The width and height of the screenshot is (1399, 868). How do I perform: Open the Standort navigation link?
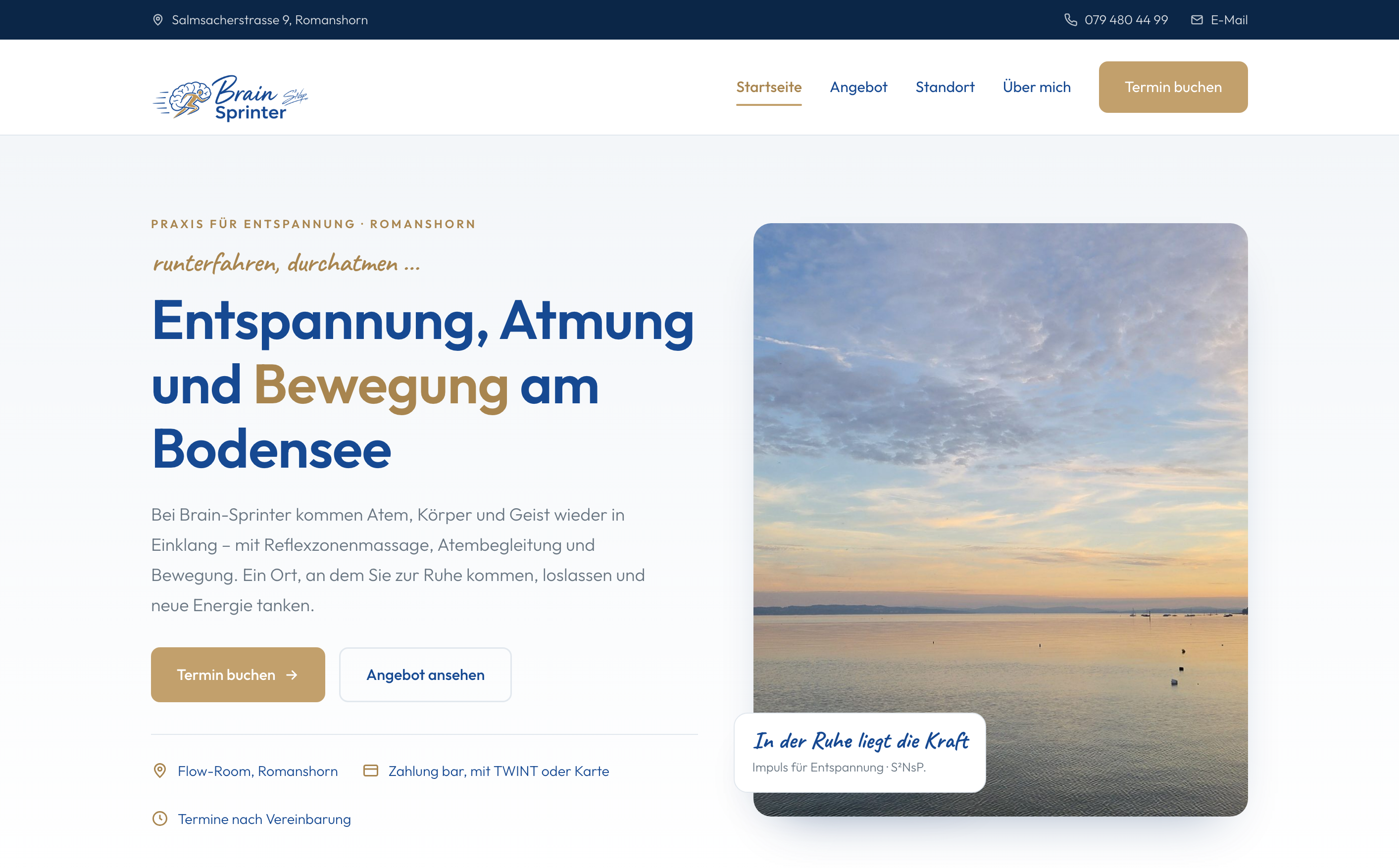pyautogui.click(x=945, y=87)
